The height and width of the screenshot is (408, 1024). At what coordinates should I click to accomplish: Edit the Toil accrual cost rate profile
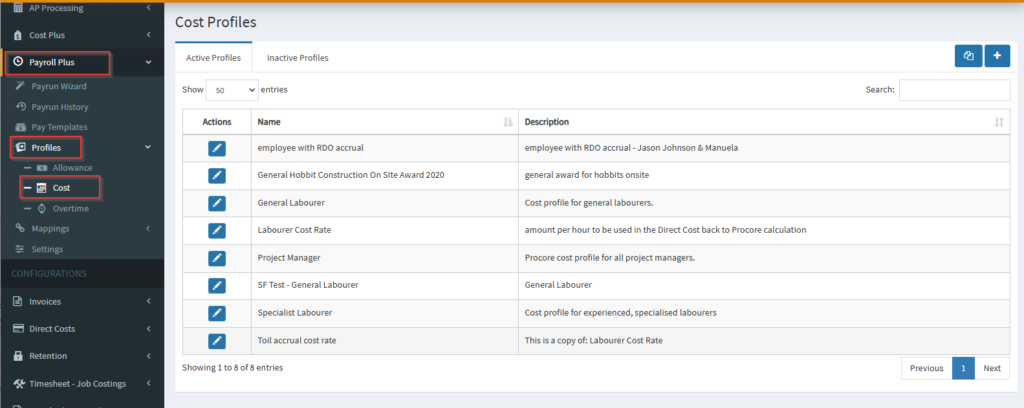[x=217, y=340]
